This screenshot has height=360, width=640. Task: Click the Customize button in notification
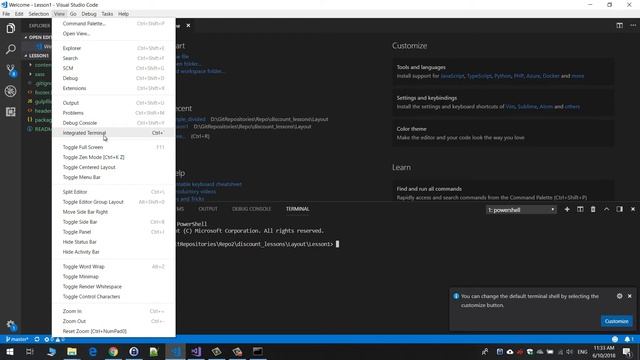coord(616,321)
